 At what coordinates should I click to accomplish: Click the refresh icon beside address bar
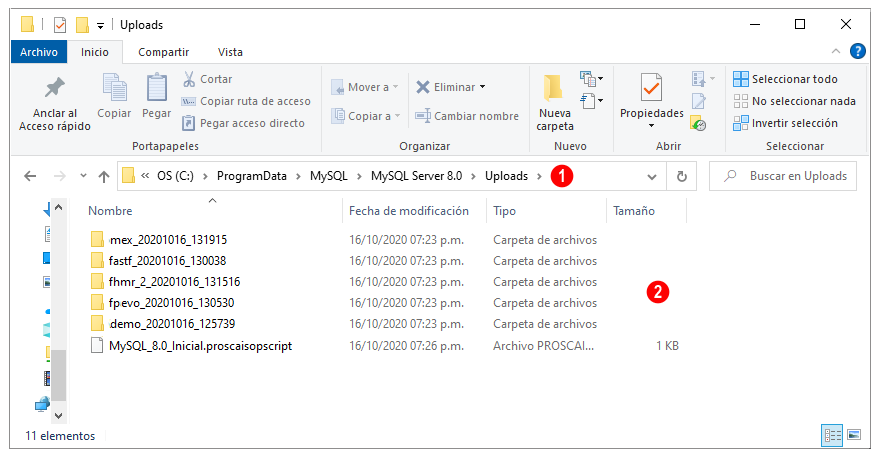[x=682, y=176]
